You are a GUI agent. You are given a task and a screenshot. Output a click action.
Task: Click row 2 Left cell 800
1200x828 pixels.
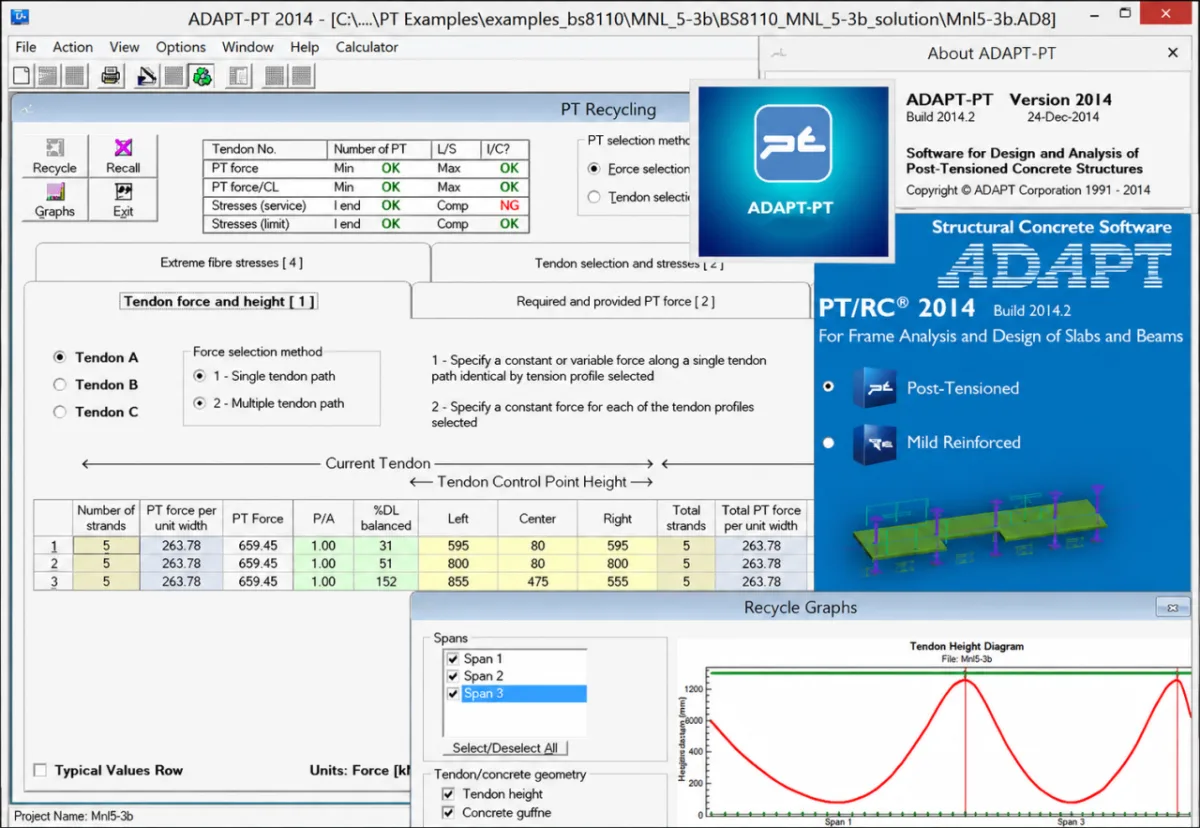(458, 564)
